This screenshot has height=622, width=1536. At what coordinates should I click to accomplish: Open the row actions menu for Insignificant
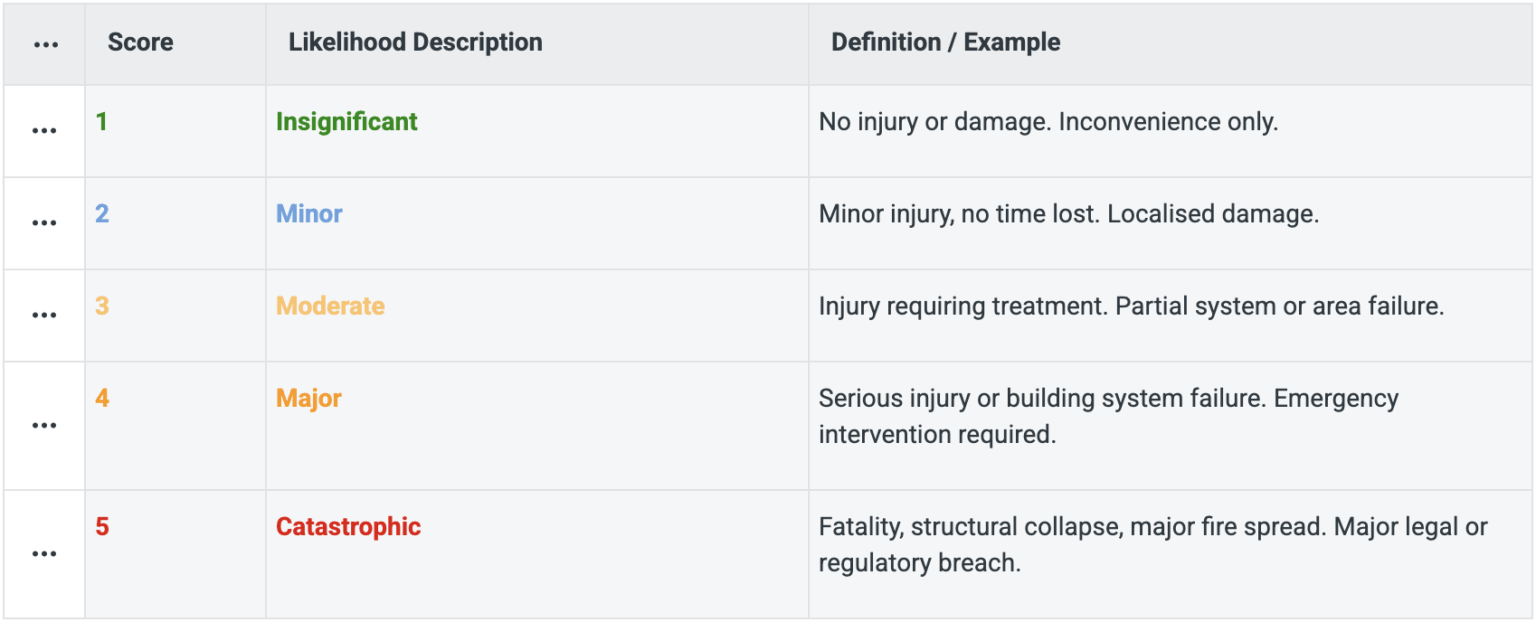[x=44, y=130]
